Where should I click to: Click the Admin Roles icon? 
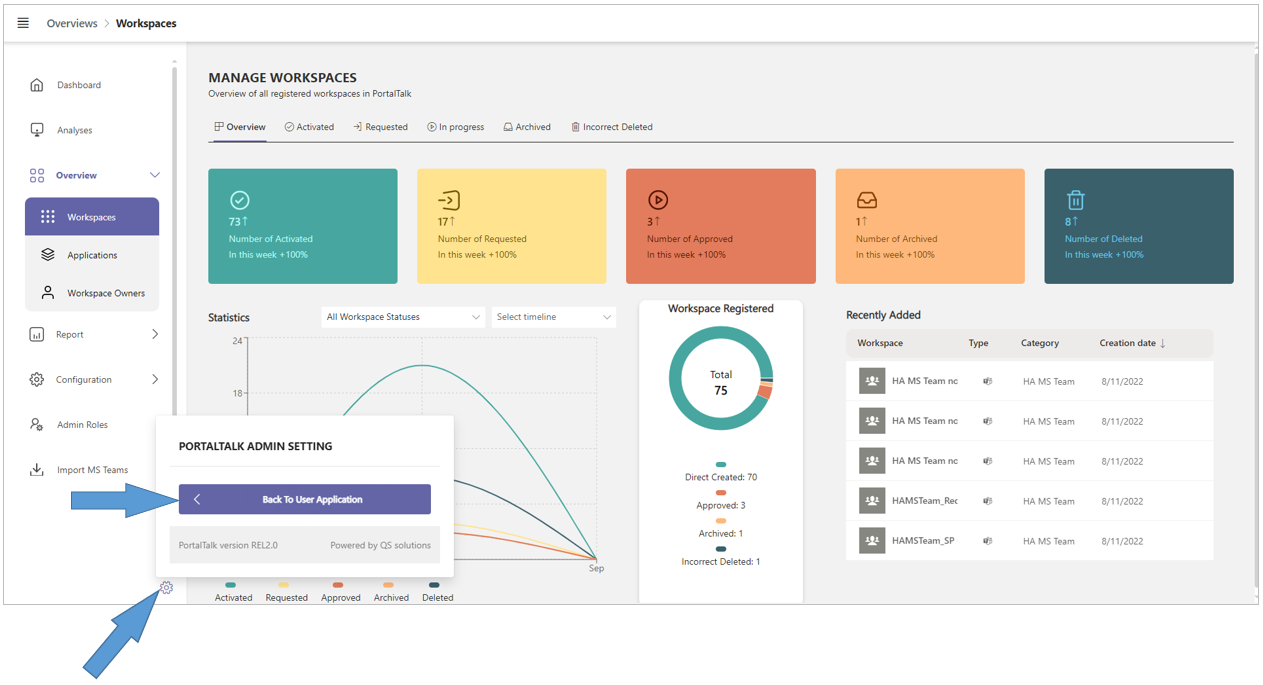37,425
